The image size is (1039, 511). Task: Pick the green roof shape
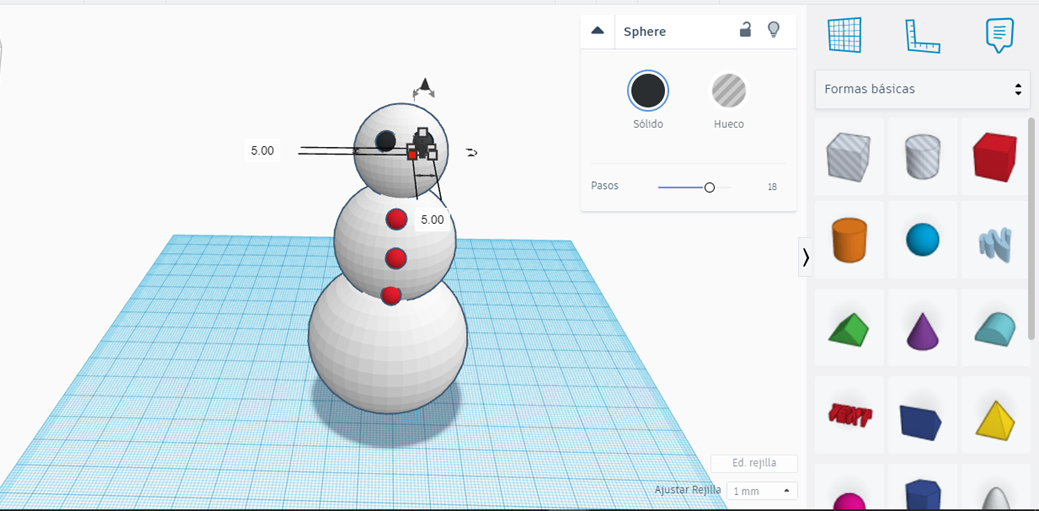(849, 329)
